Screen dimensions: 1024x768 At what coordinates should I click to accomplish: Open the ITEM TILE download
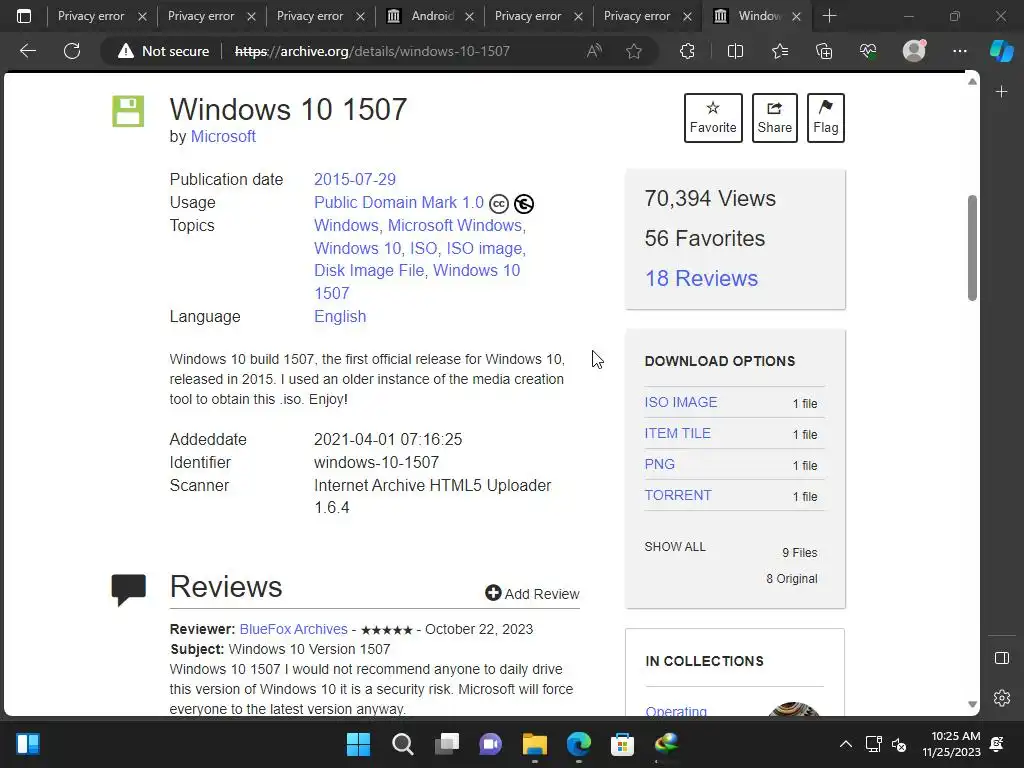click(x=677, y=433)
